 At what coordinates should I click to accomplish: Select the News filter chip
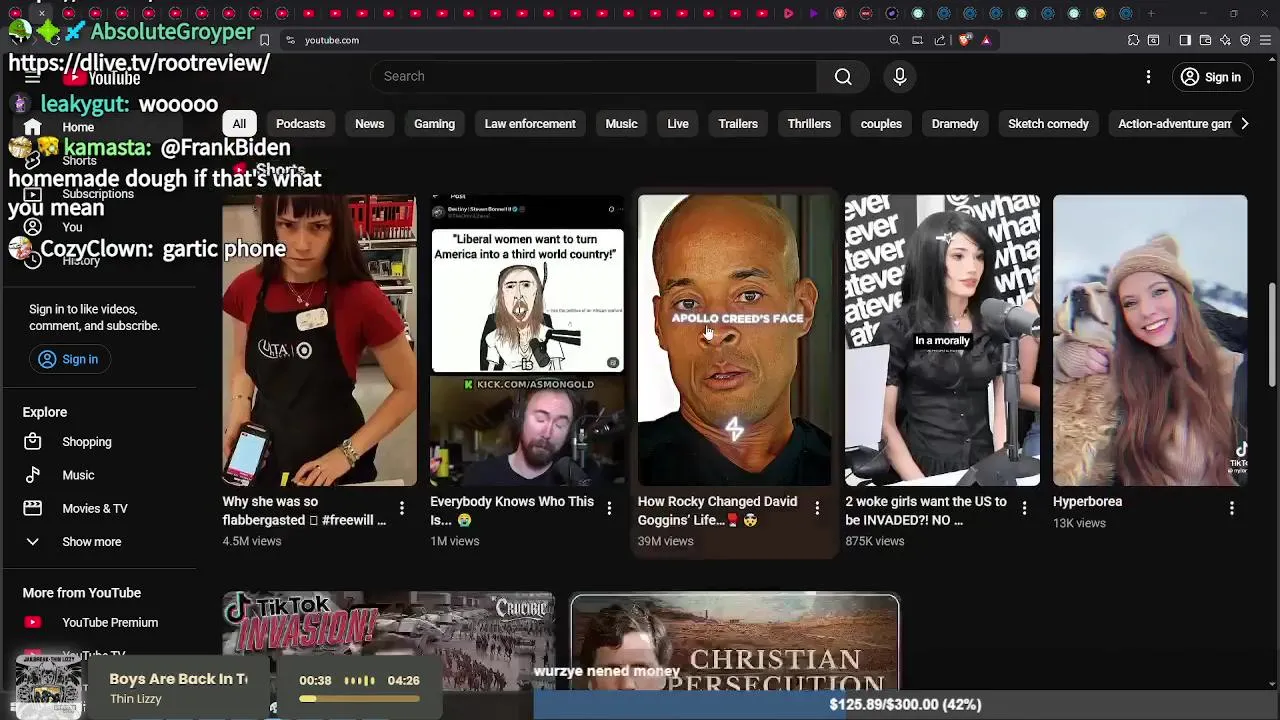point(369,124)
